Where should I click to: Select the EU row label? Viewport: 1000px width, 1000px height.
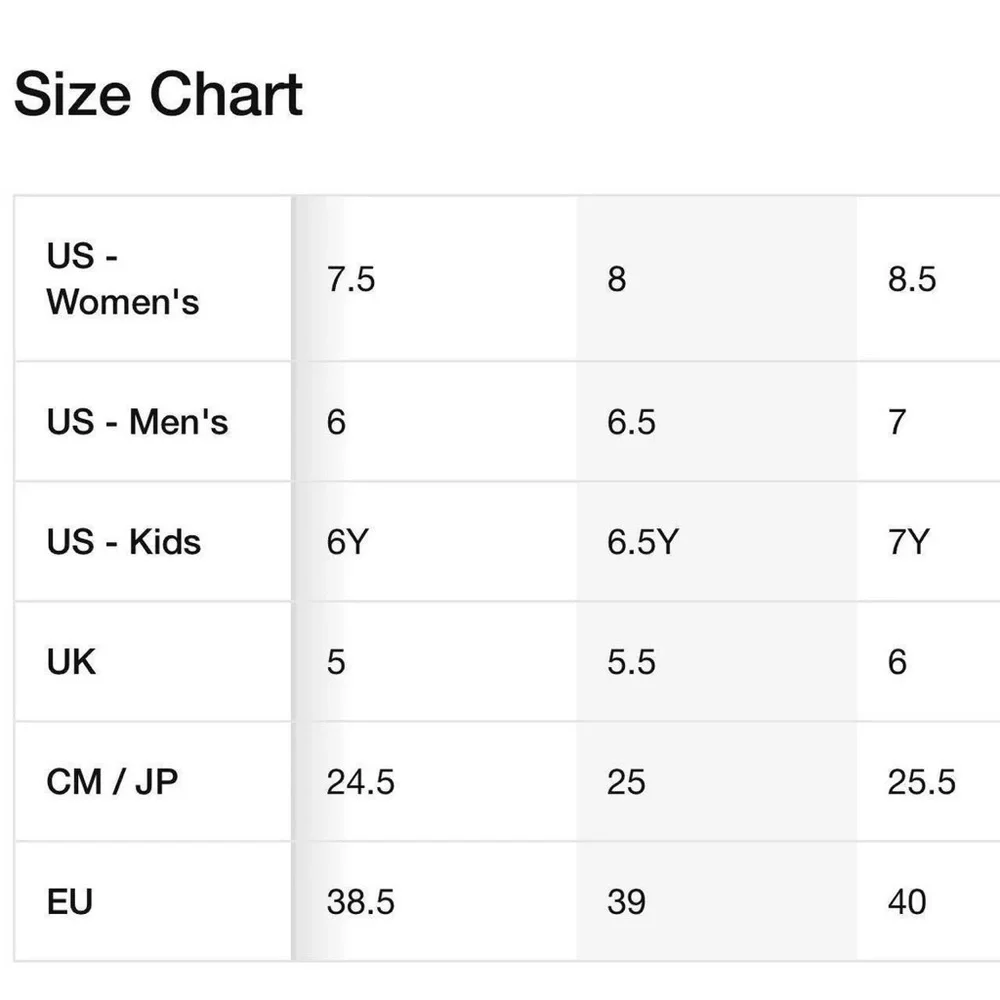click(69, 902)
